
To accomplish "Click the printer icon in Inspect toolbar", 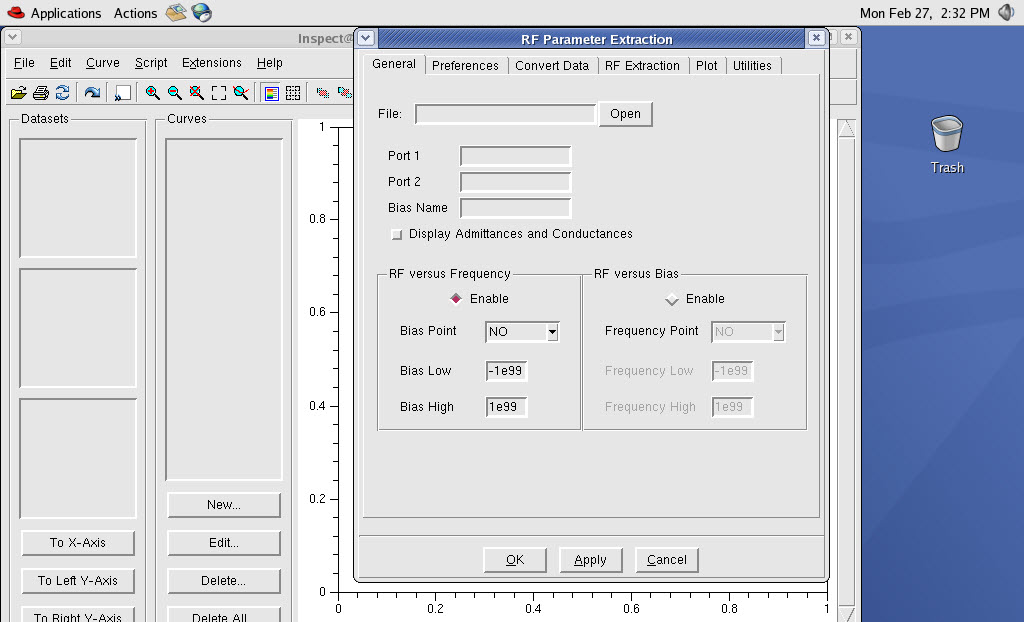I will (x=40, y=93).
